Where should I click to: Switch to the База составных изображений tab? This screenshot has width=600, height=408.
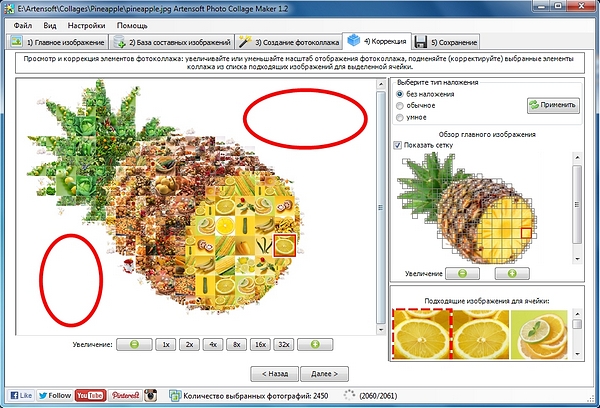172,42
